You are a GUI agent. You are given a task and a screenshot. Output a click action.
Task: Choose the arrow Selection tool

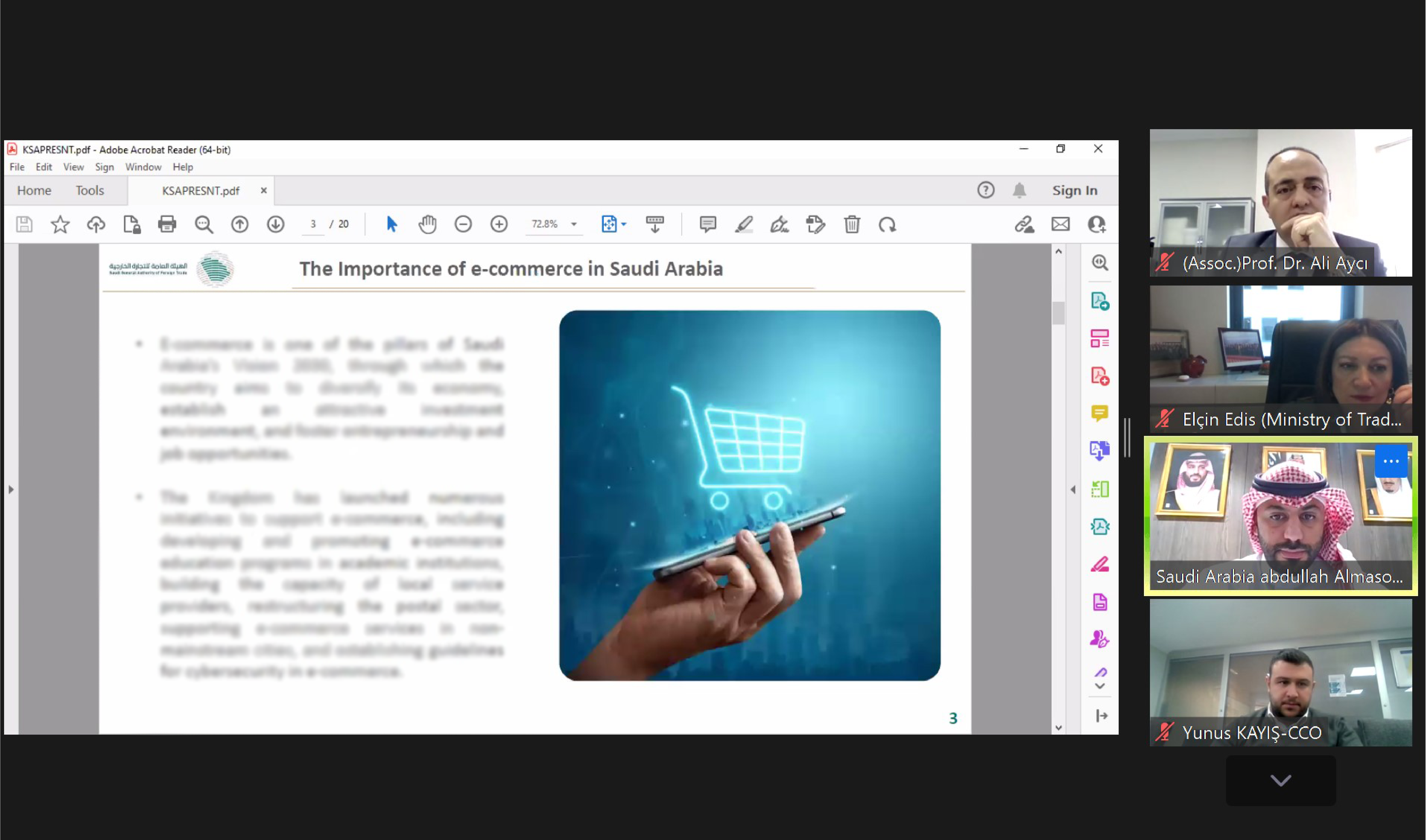(391, 224)
